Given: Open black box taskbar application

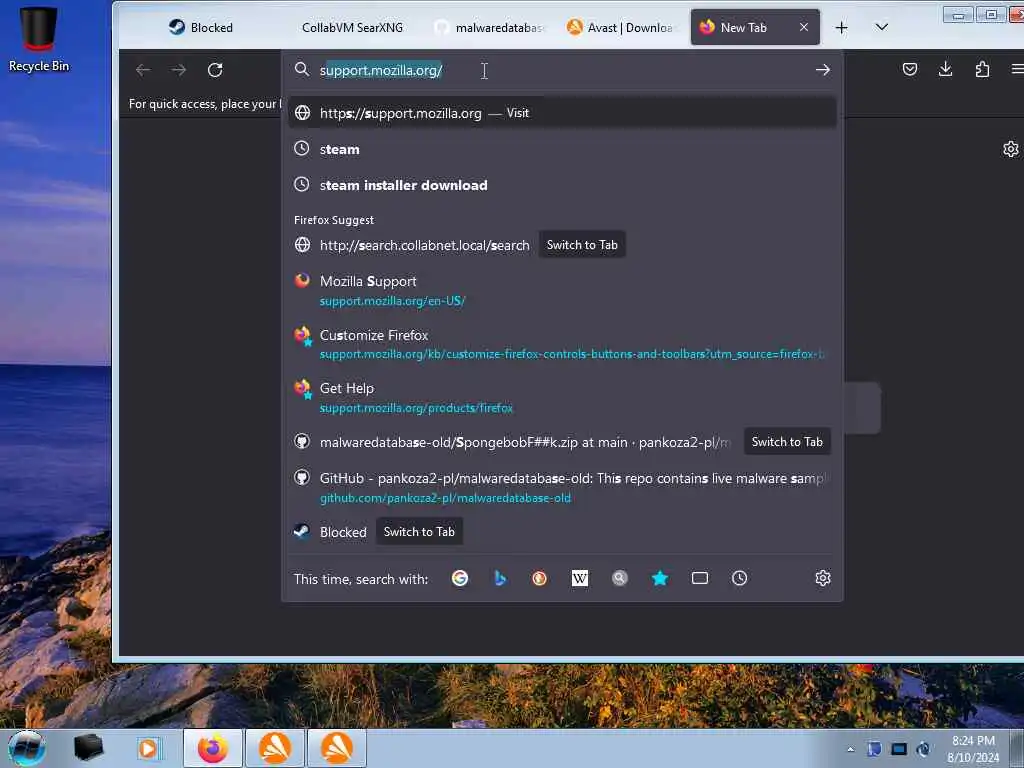Looking at the screenshot, I should 88,748.
